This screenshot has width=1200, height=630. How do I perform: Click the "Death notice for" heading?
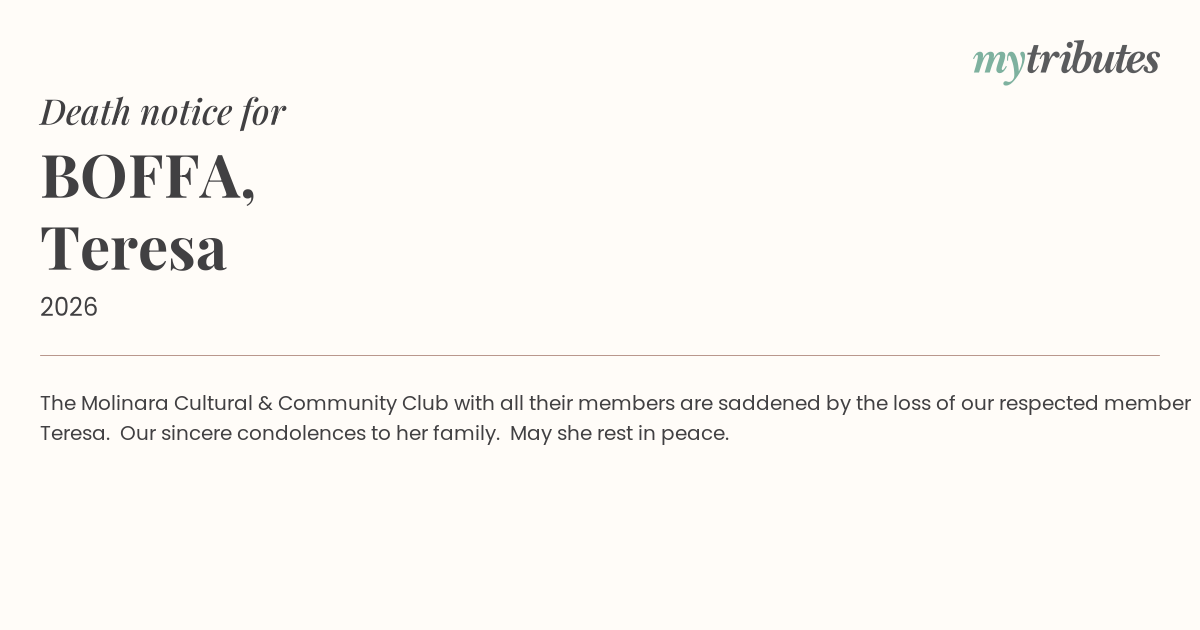coord(163,112)
